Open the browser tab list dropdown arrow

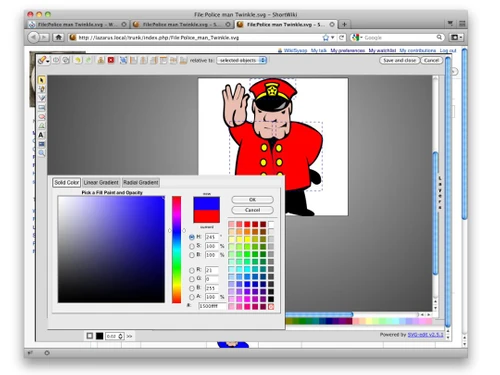pyautogui.click(x=450, y=23)
